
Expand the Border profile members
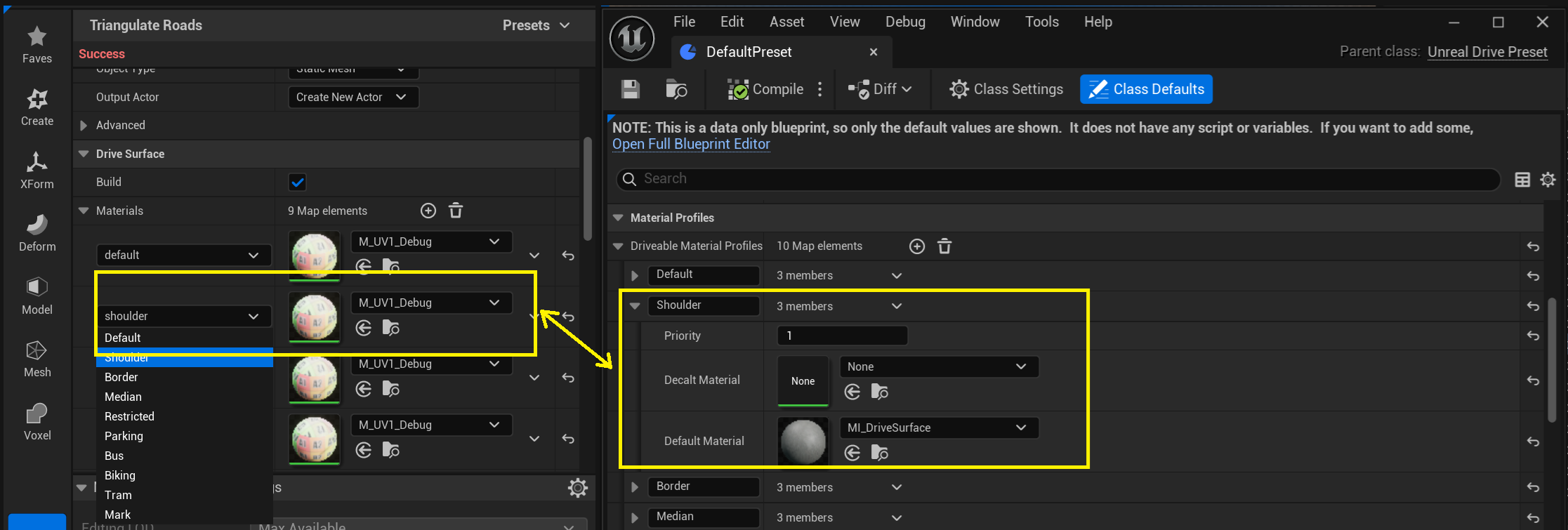click(635, 487)
